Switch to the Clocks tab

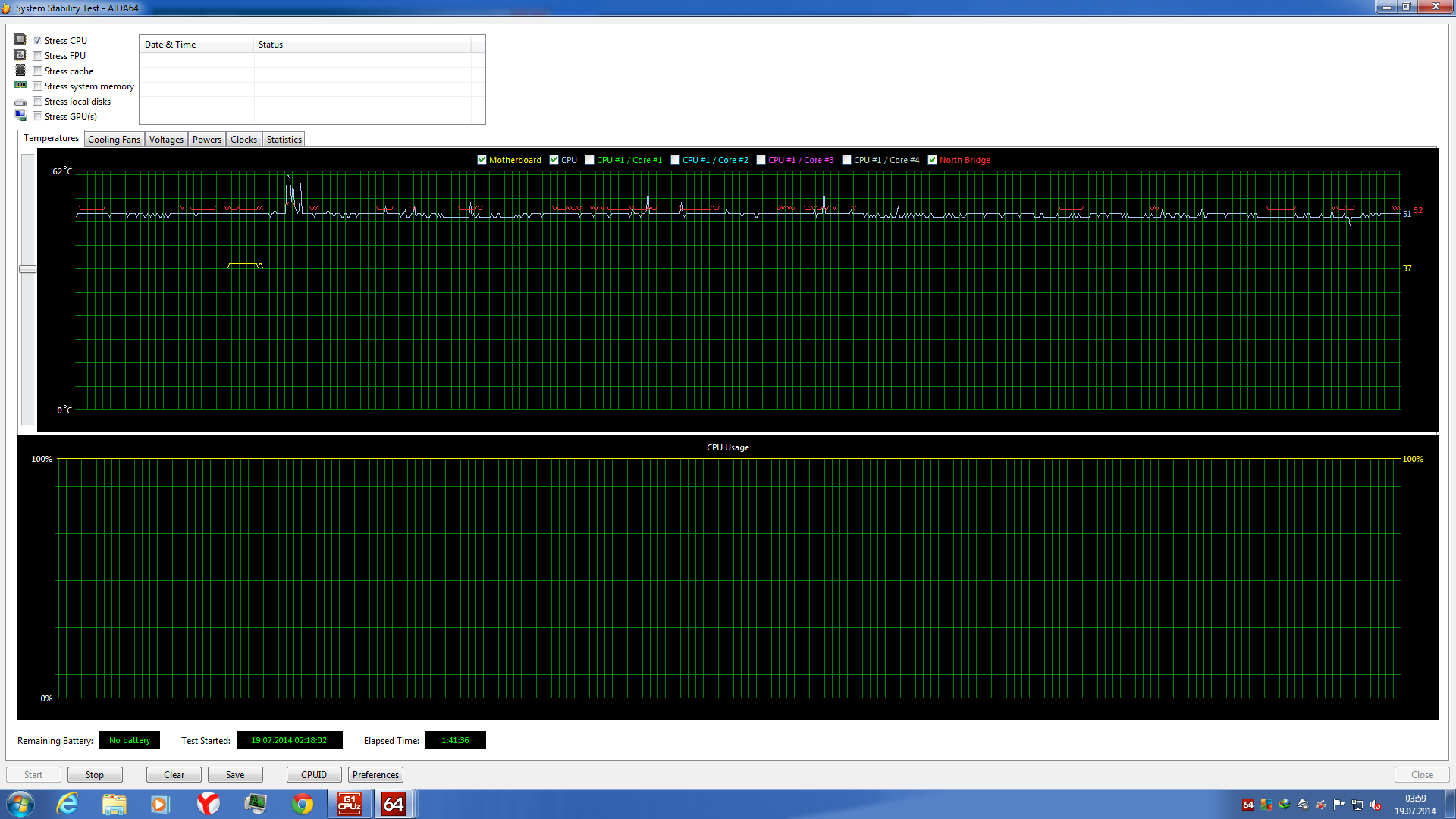click(x=243, y=140)
